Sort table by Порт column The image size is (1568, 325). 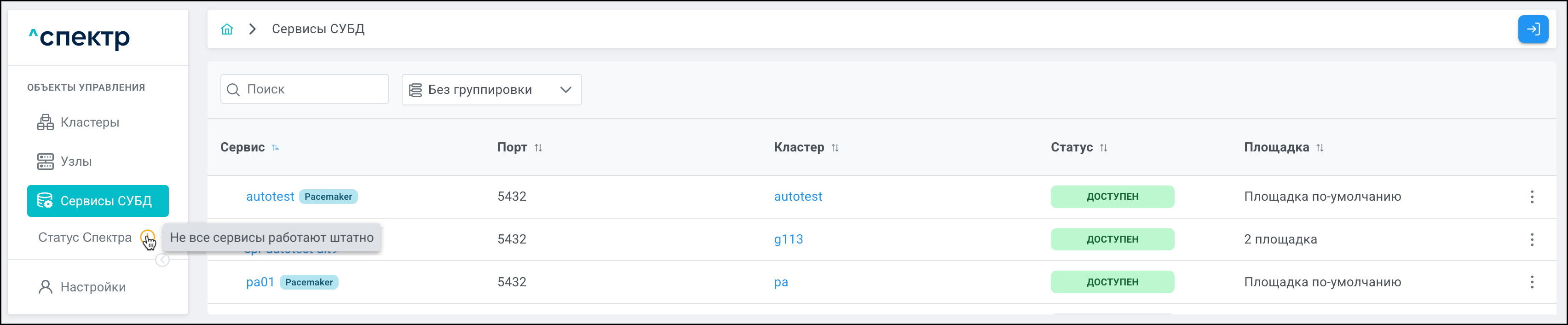538,148
